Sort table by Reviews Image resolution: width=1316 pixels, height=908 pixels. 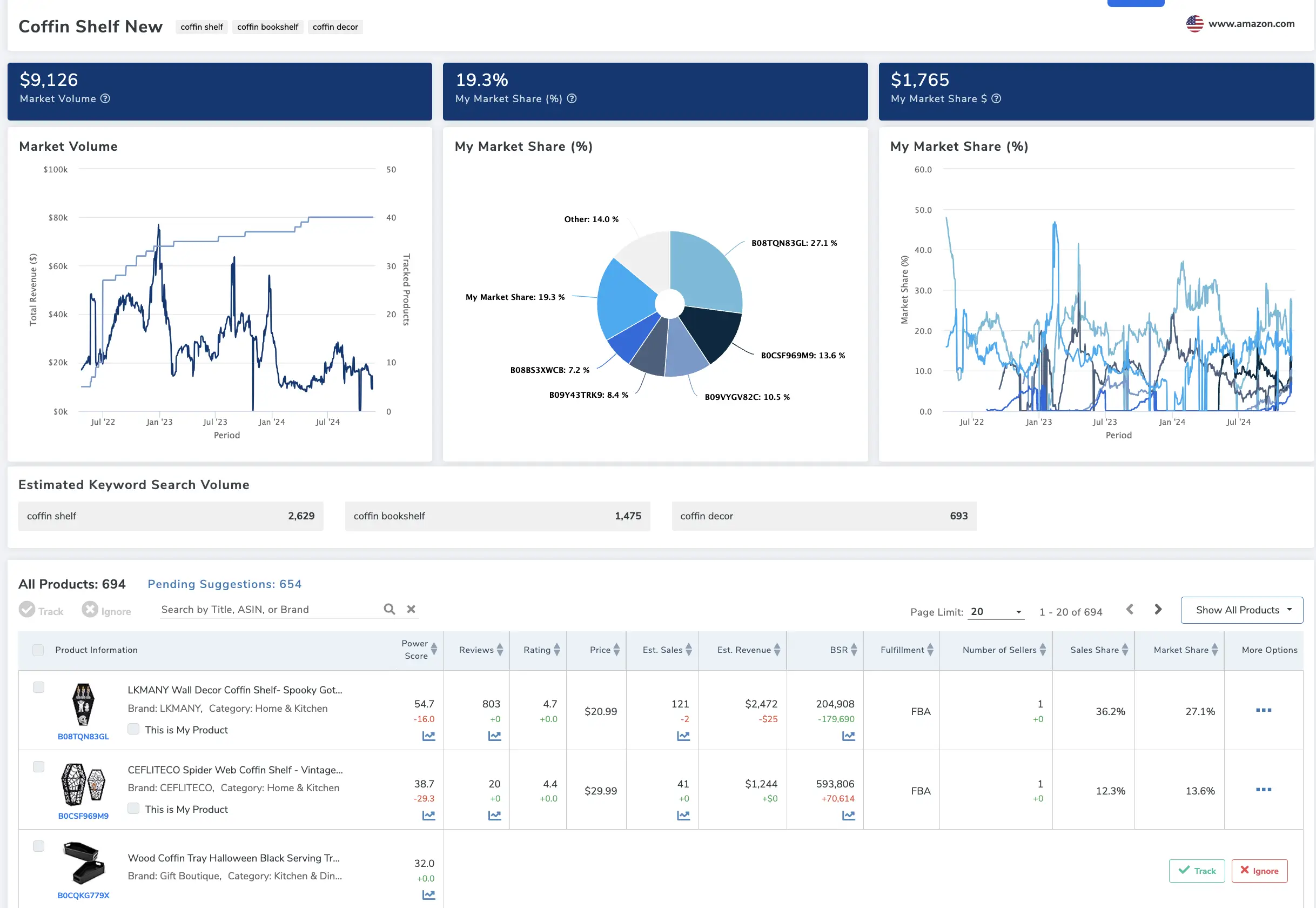(x=500, y=650)
